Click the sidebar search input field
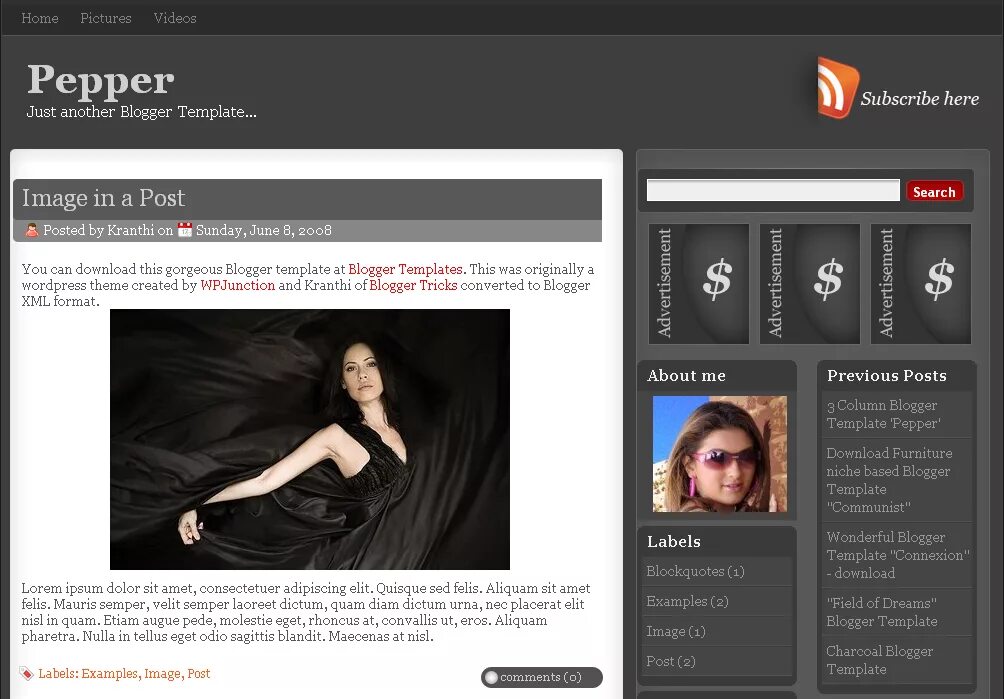 coord(773,191)
